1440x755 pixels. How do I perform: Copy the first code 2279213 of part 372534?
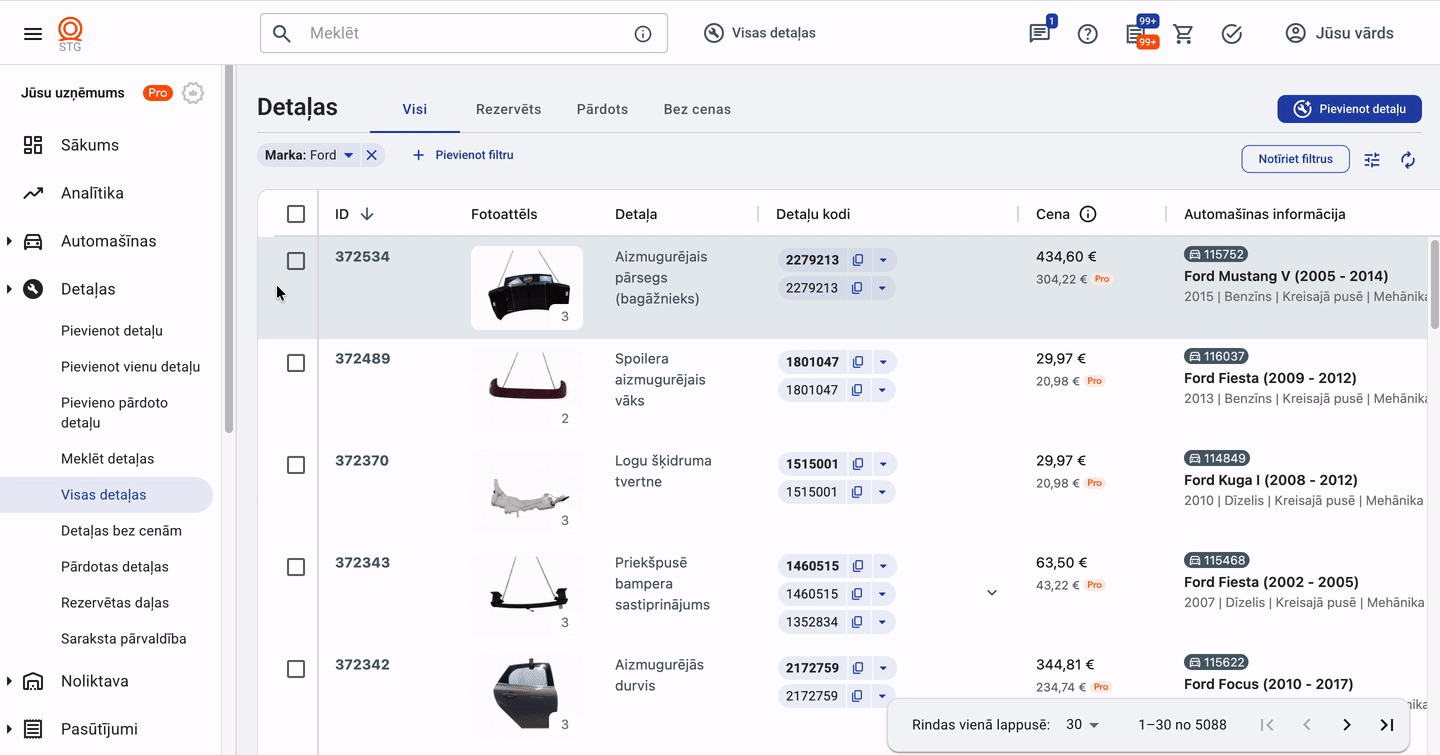point(858,260)
